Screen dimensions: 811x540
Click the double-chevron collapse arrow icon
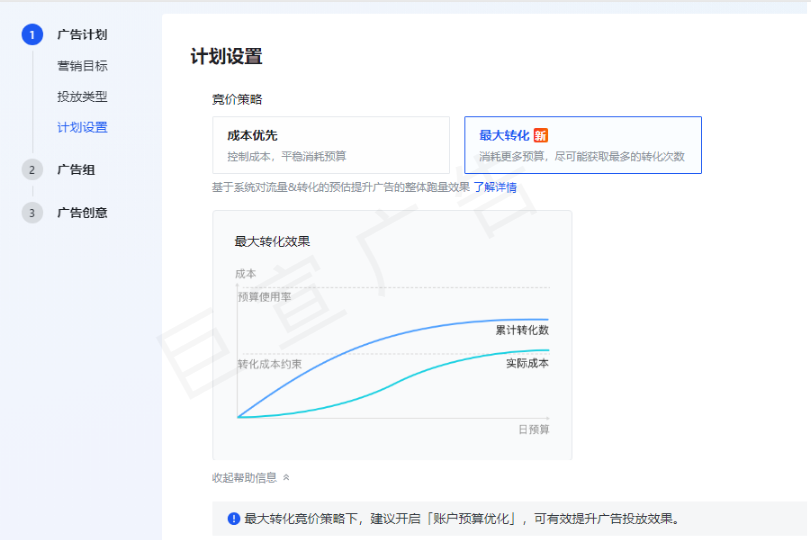[286, 477]
